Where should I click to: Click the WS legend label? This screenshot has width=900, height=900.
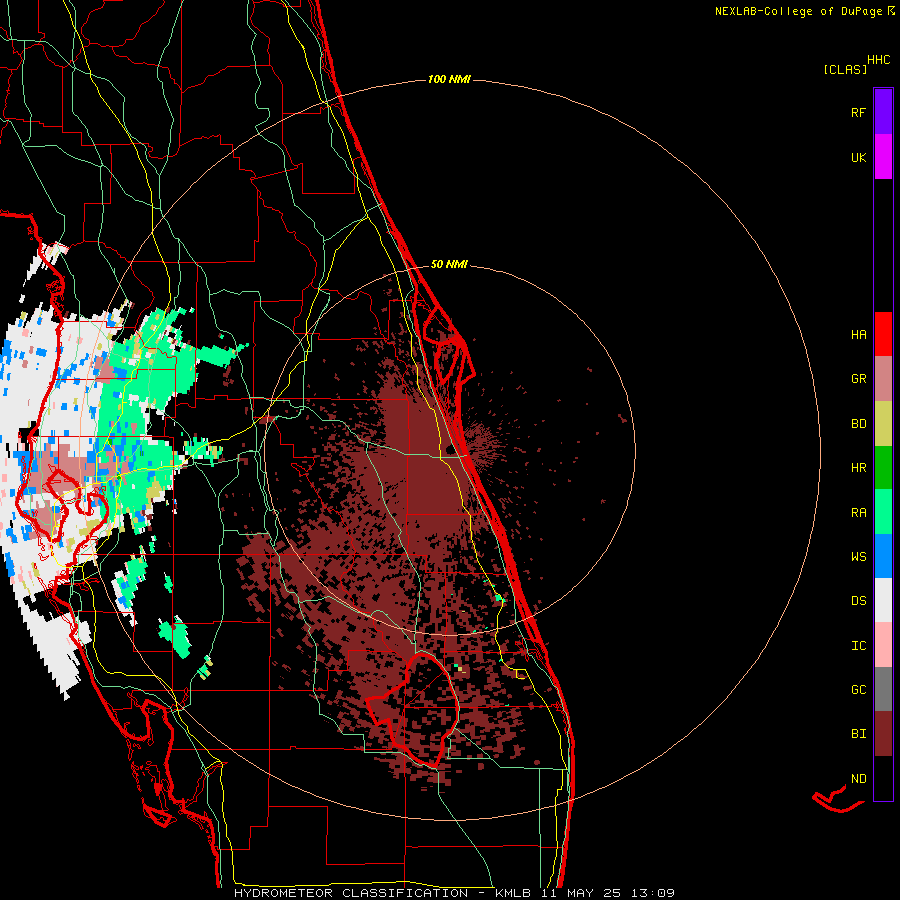pos(858,556)
